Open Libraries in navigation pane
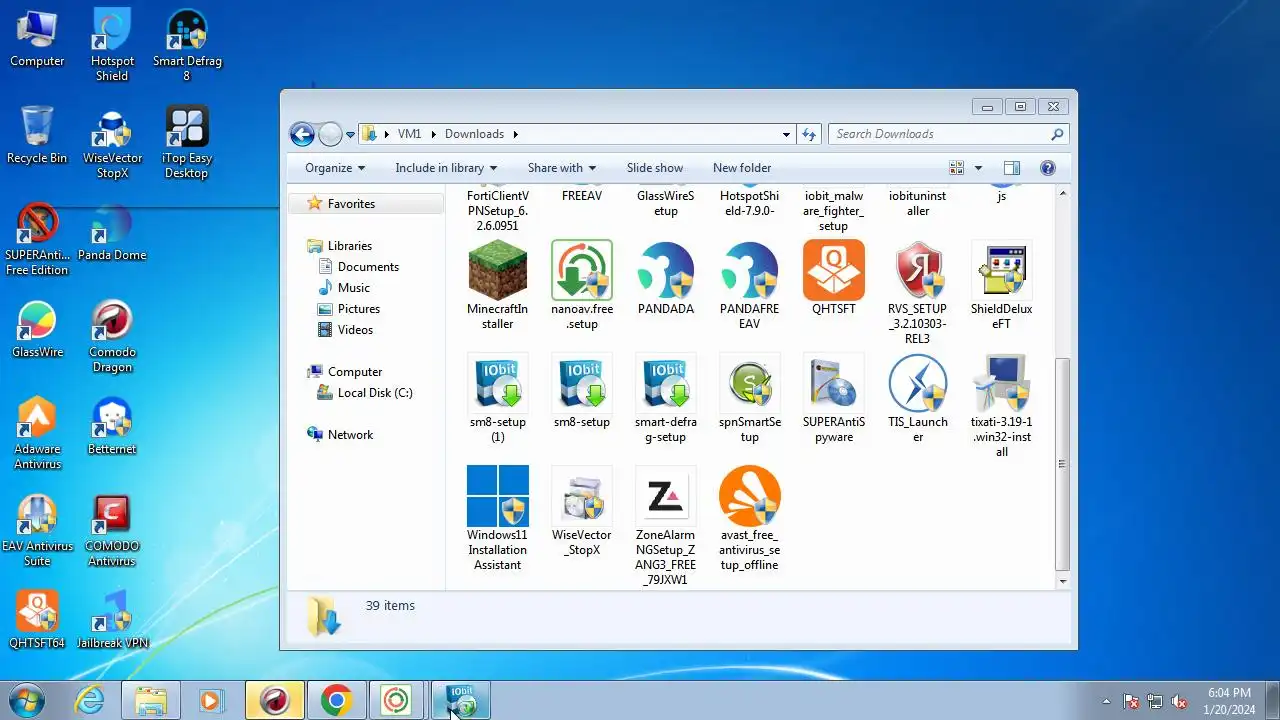 (x=350, y=246)
